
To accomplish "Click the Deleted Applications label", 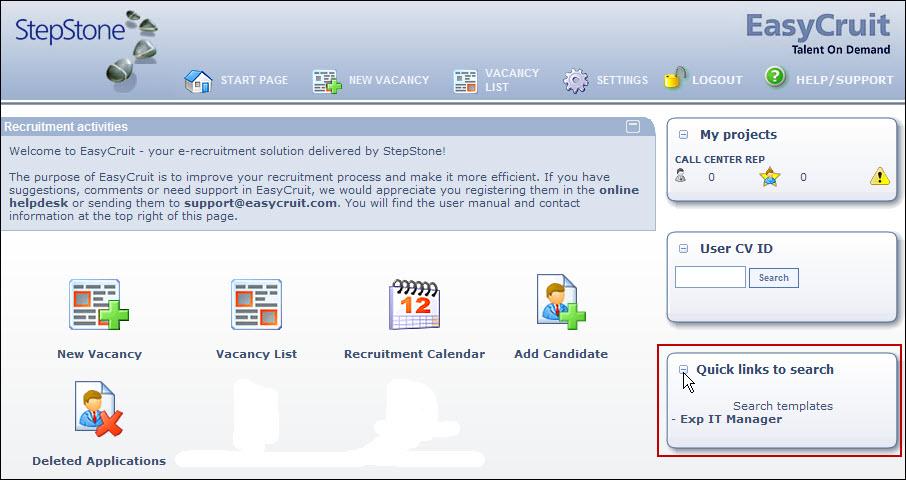I will pyautogui.click(x=99, y=461).
